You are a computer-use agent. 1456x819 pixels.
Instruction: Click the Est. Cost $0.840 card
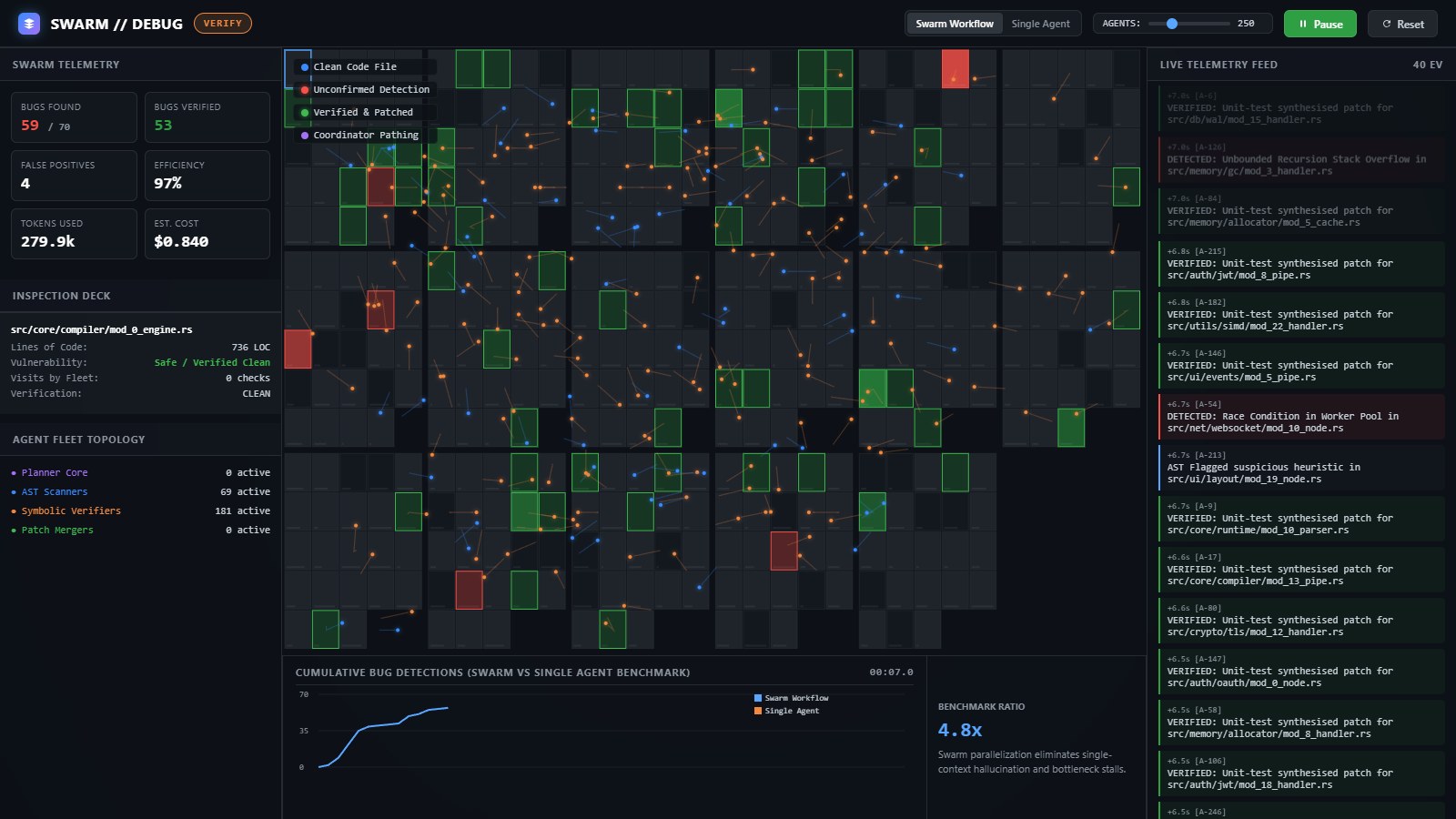[207, 234]
